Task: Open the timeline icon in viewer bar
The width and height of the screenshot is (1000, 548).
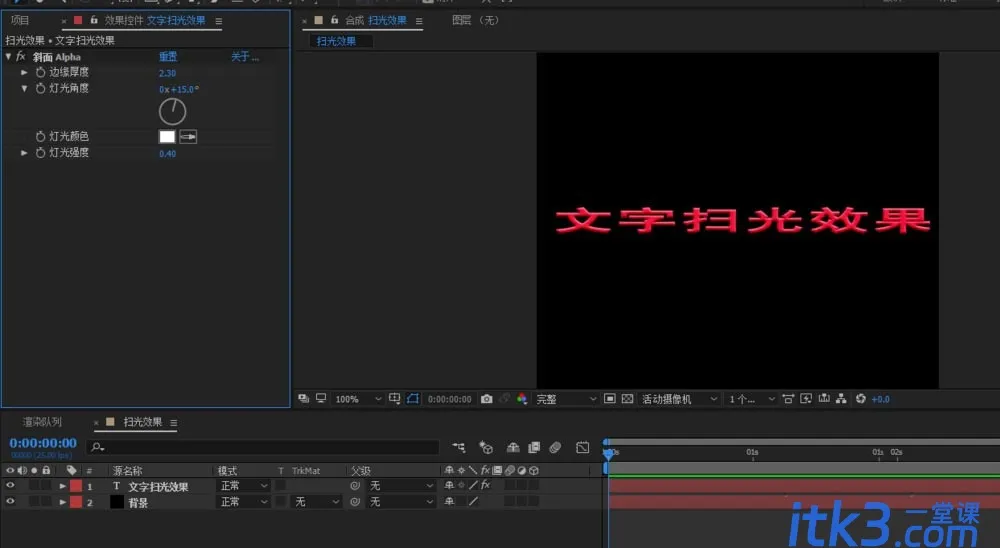Action: [824, 399]
